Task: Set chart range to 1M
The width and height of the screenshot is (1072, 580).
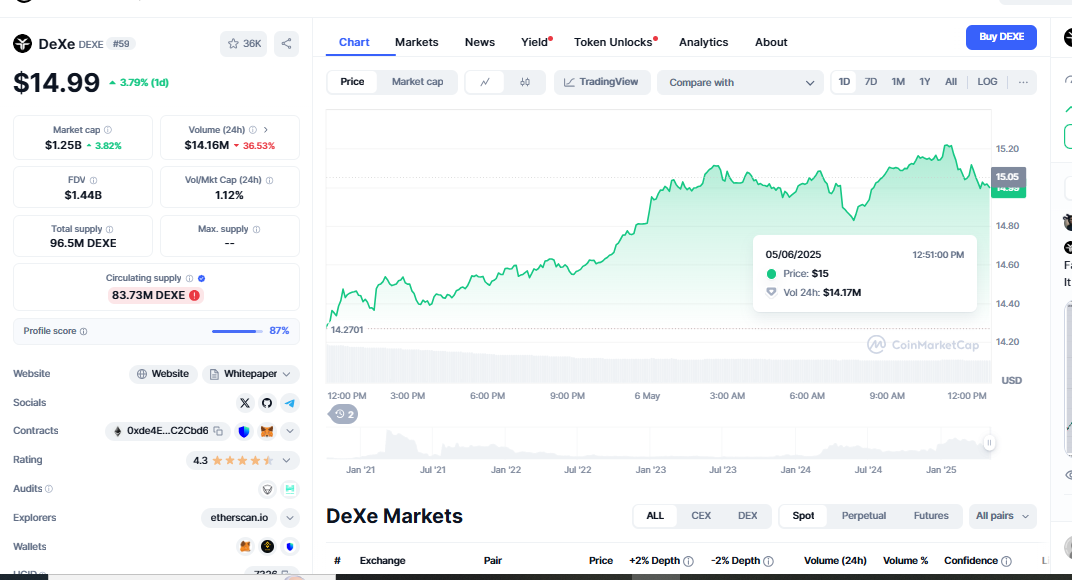Action: click(898, 82)
